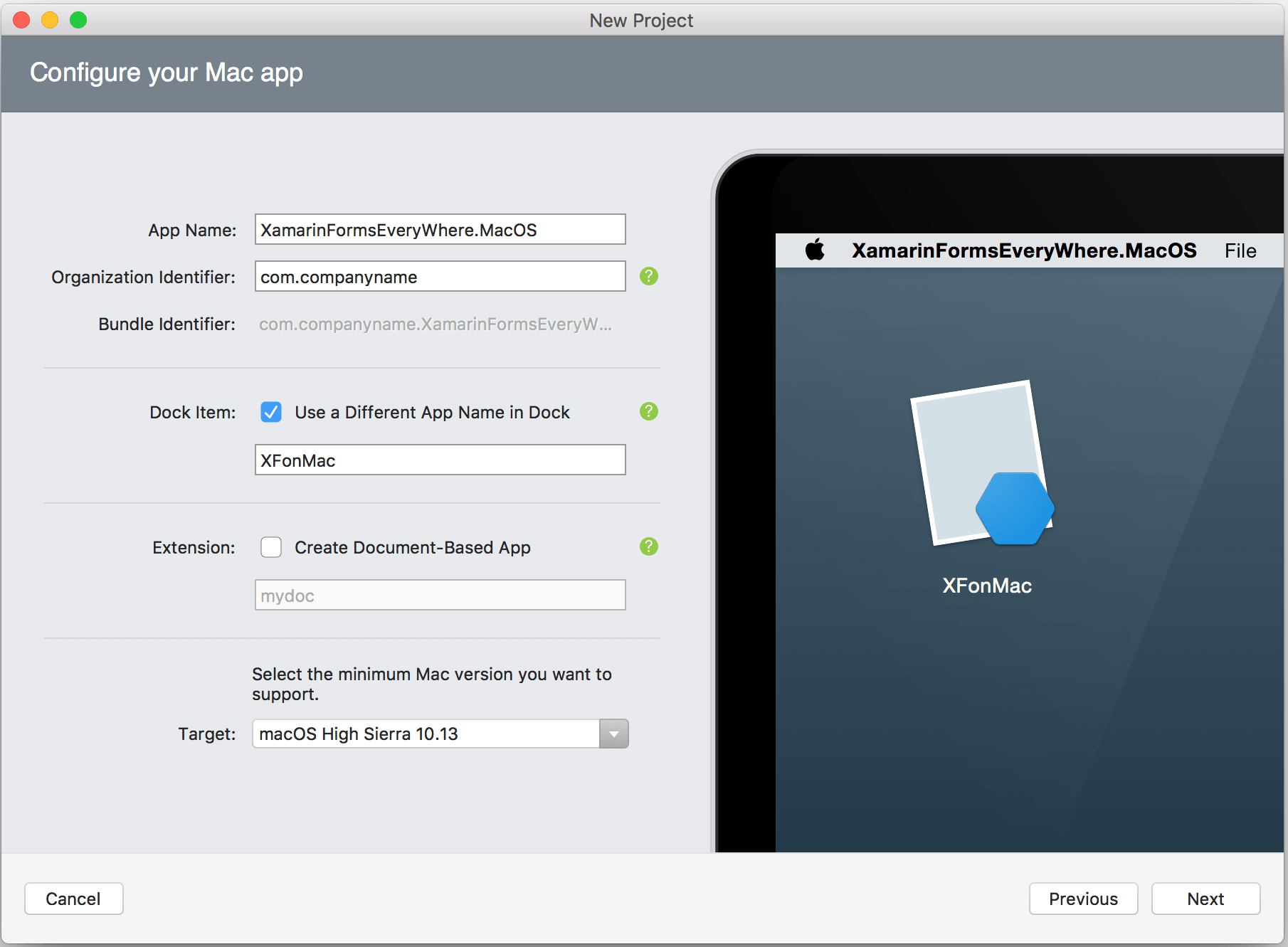Image resolution: width=1288 pixels, height=947 pixels.
Task: Click the XFonMac label under preview icon
Action: (x=987, y=586)
